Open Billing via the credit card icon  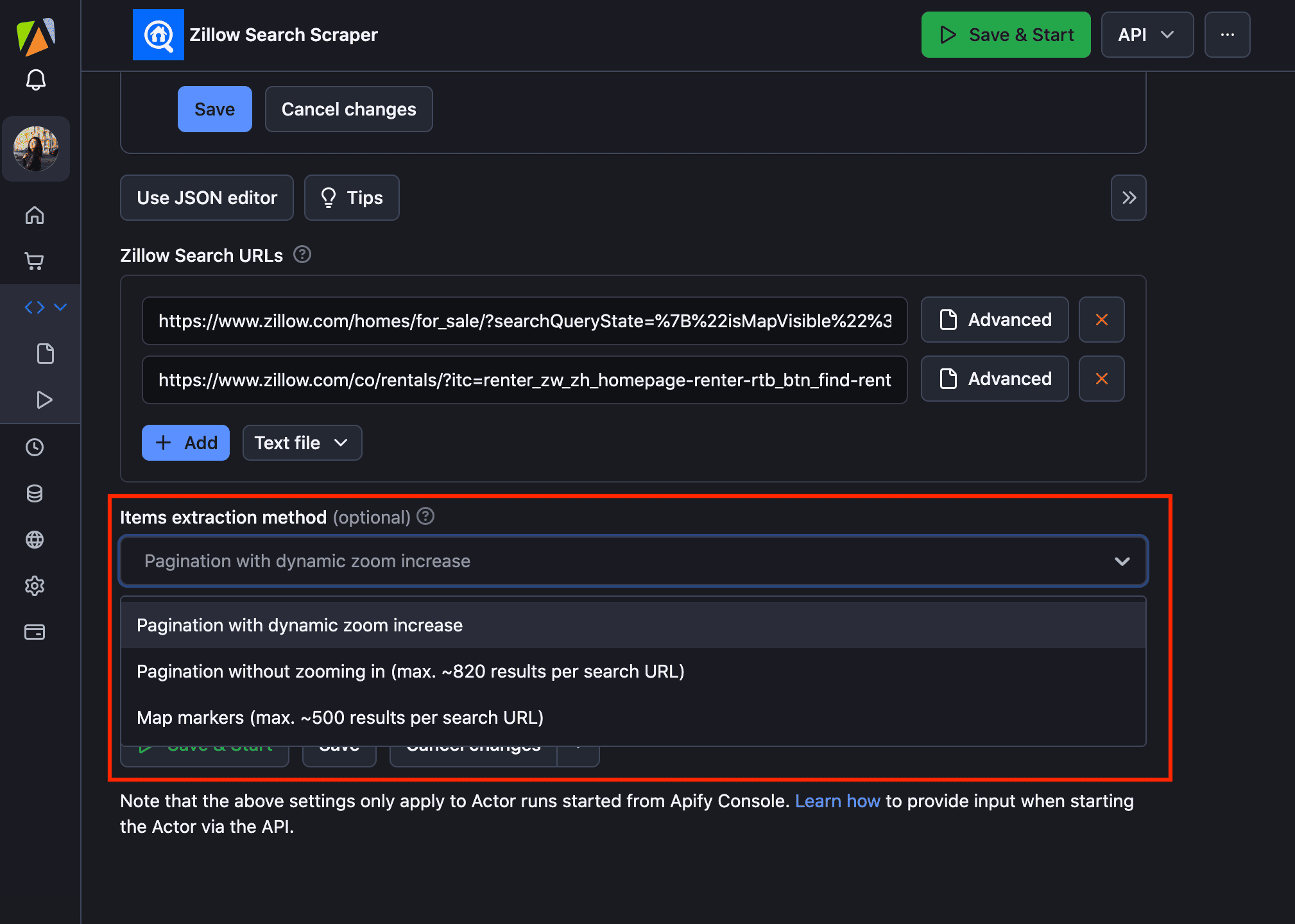(34, 632)
